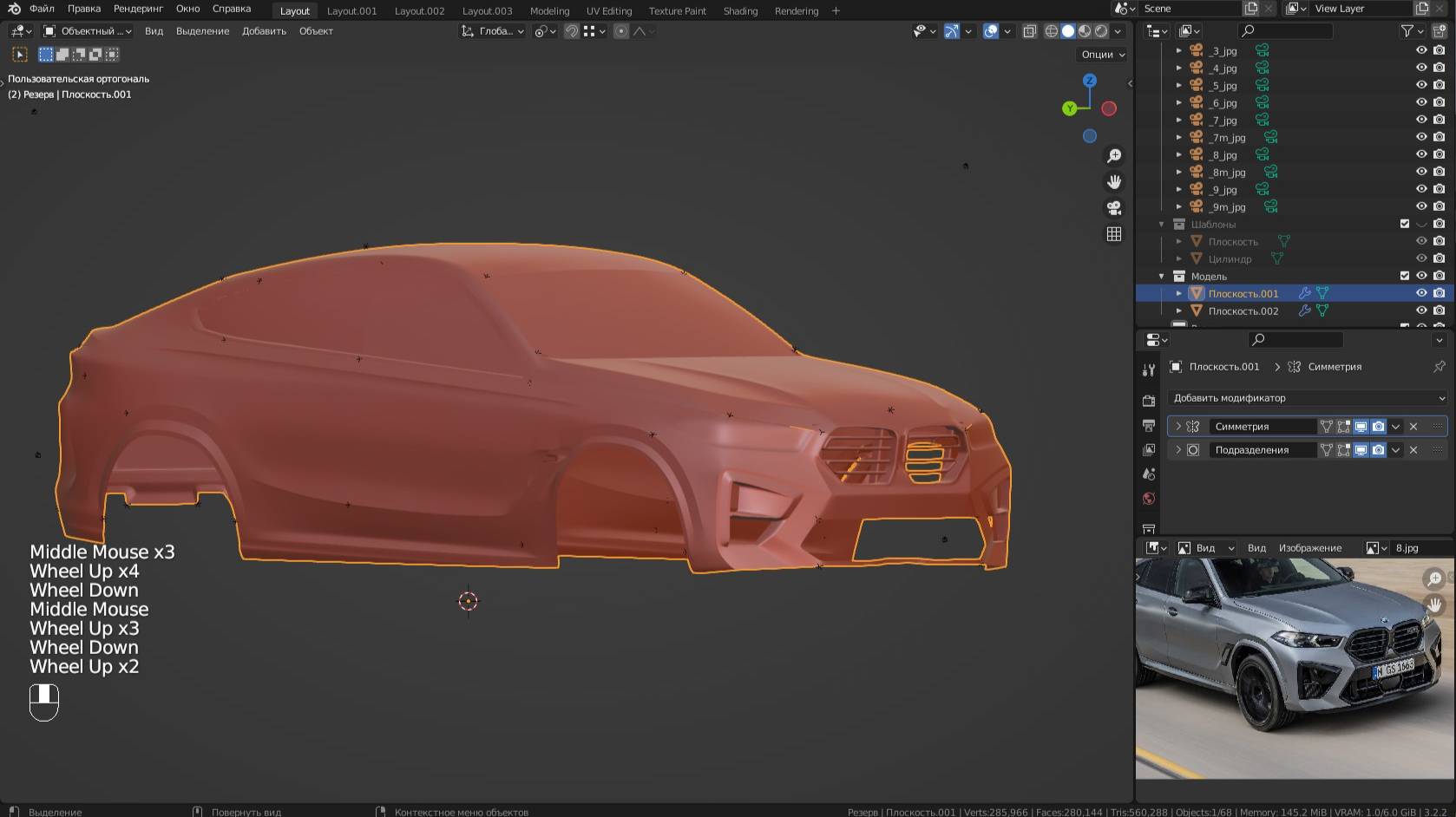Open the outliner filter funnel icon
The width and height of the screenshot is (1456, 817).
[x=1406, y=30]
